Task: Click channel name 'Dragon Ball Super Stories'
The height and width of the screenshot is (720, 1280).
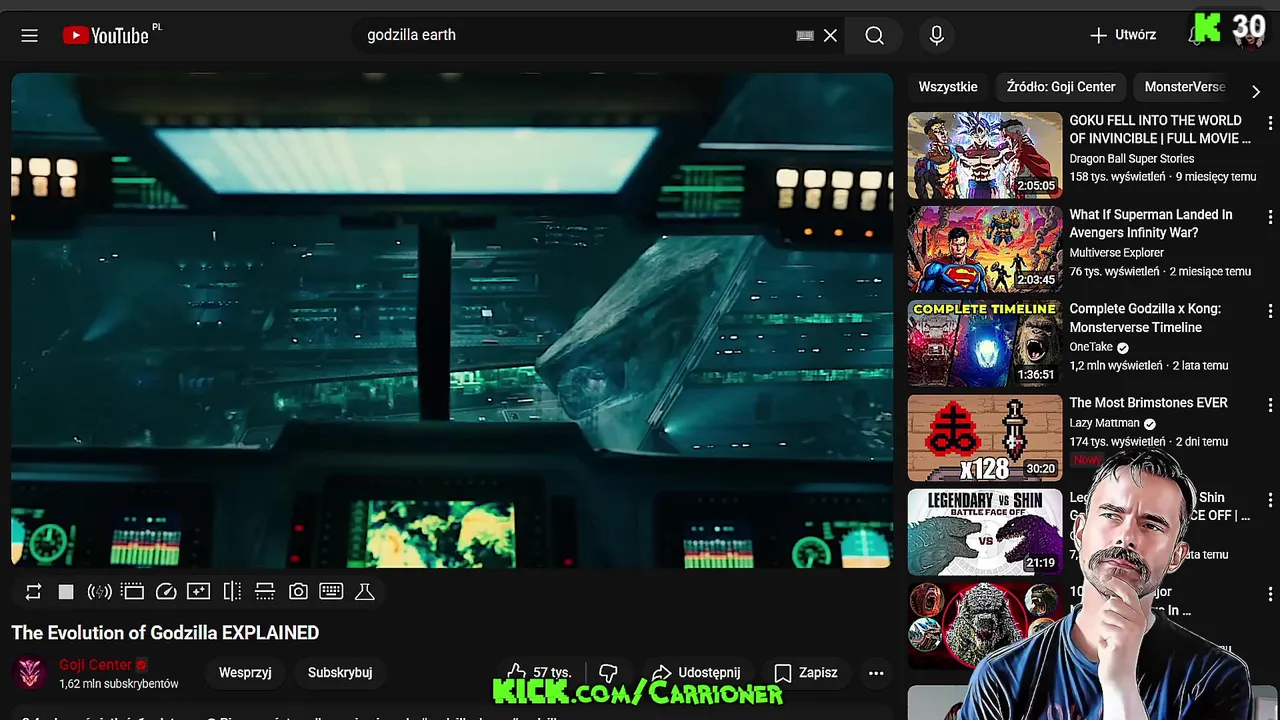Action: [x=1132, y=159]
